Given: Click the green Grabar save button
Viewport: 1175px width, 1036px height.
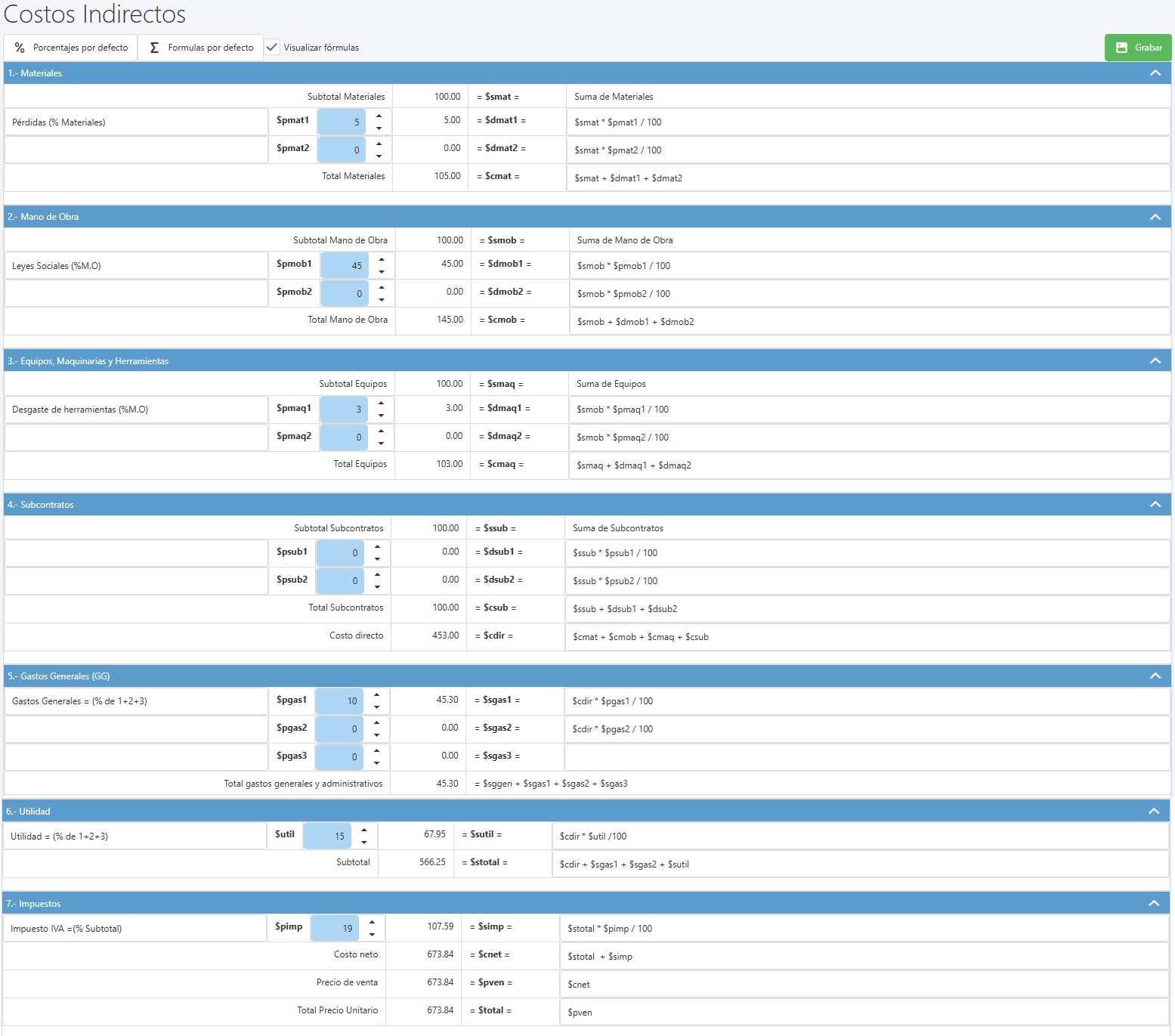Looking at the screenshot, I should pos(1137,48).
